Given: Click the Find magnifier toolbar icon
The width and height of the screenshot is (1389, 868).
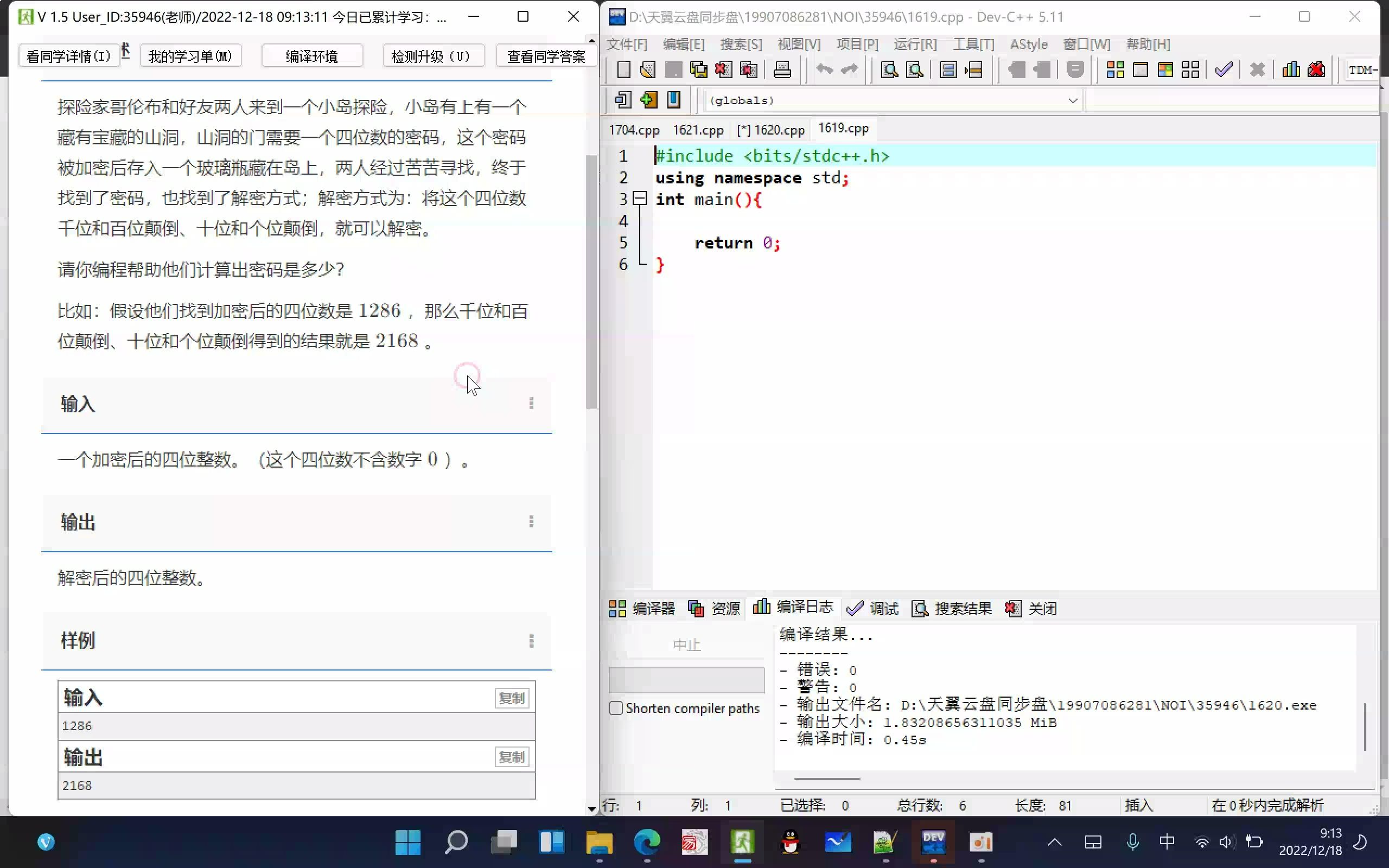Looking at the screenshot, I should click(889, 70).
